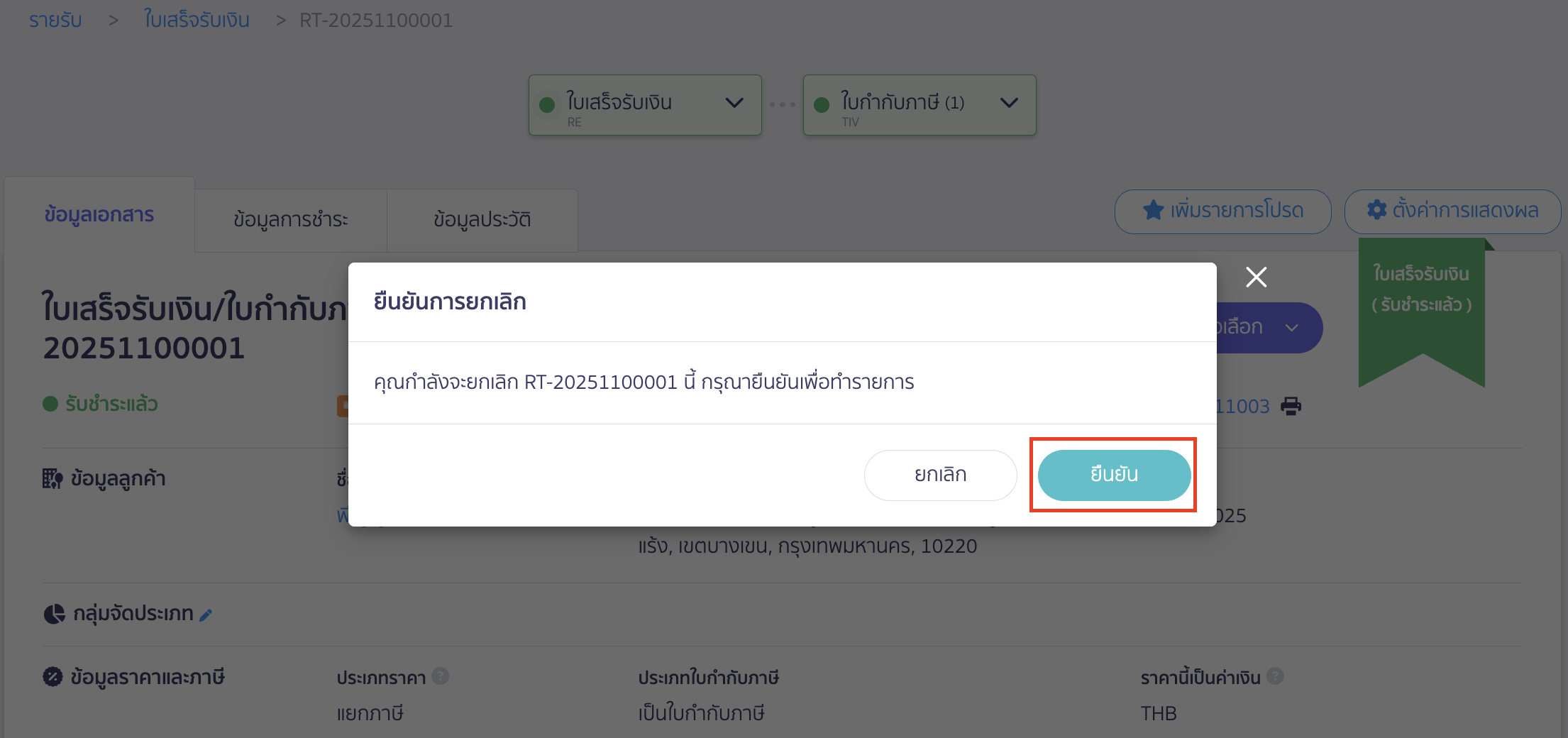Click the price and tax icon beside ข้อมูลราคาและภาษี
The width and height of the screenshot is (1568, 738).
53,677
